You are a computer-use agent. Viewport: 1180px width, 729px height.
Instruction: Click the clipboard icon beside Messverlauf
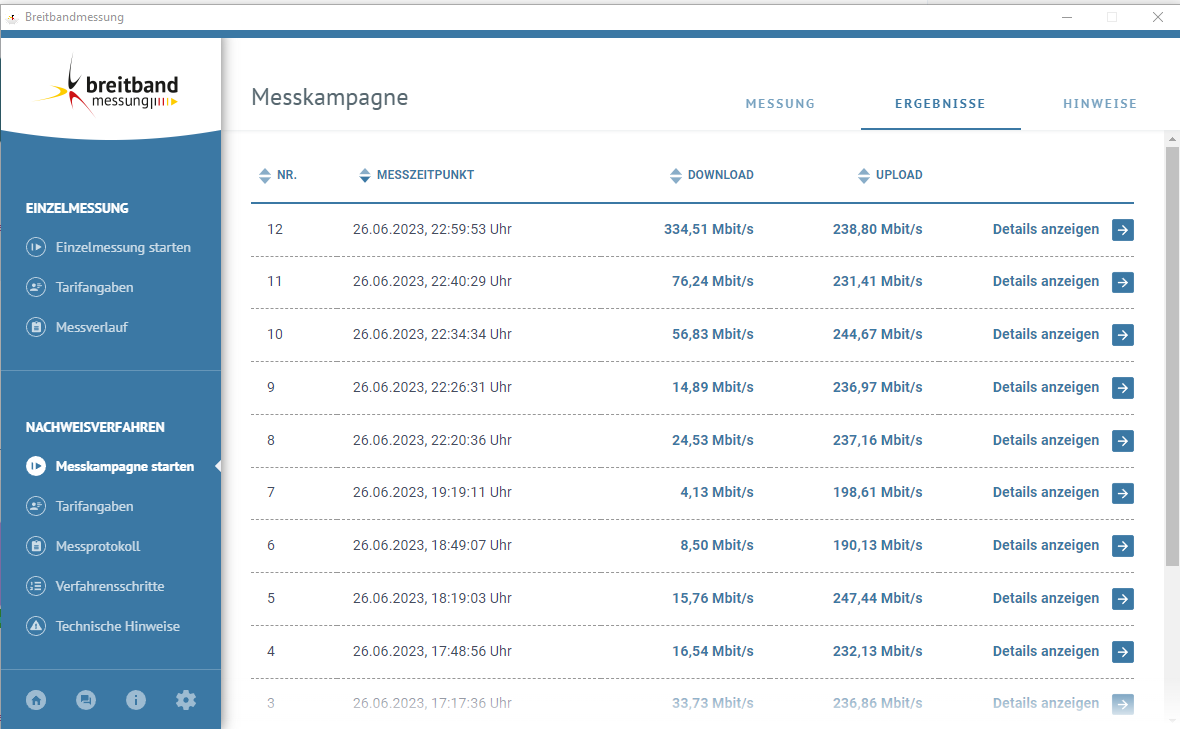pyautogui.click(x=36, y=327)
